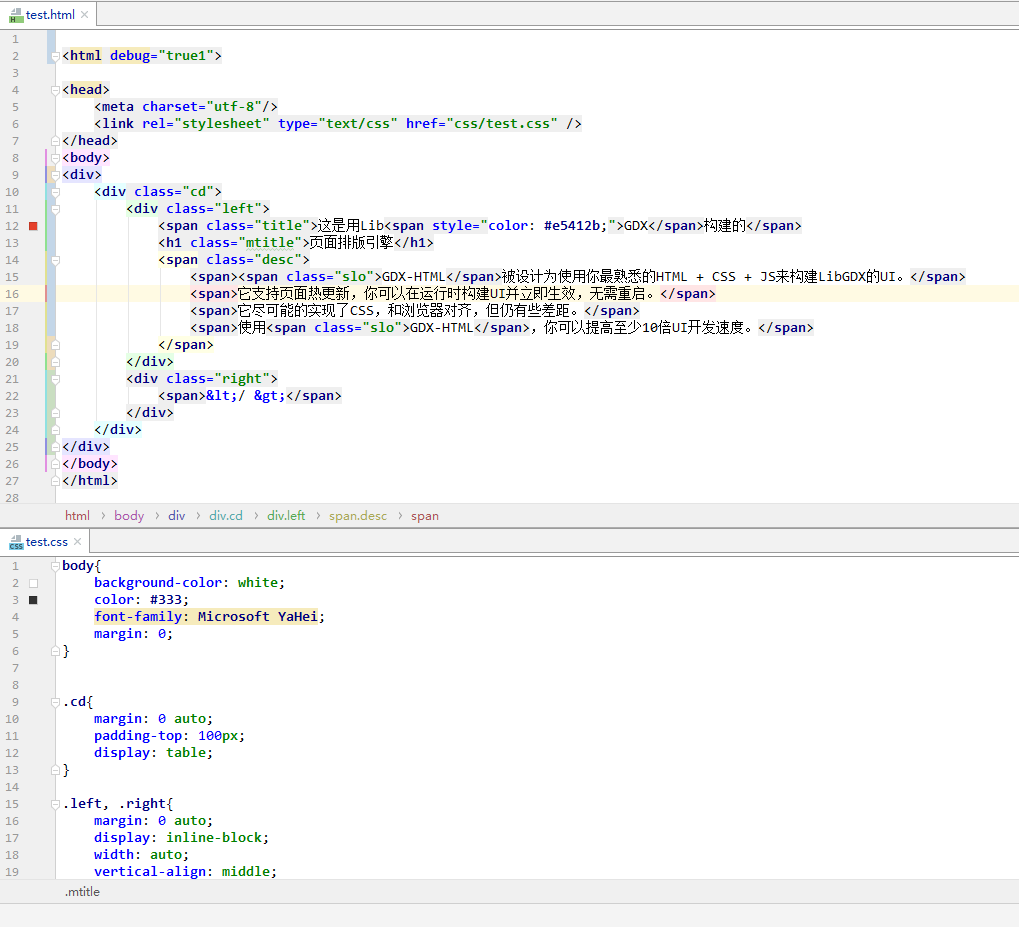1019x927 pixels.
Task: Close the test.html editor tab
Action: (x=84, y=15)
